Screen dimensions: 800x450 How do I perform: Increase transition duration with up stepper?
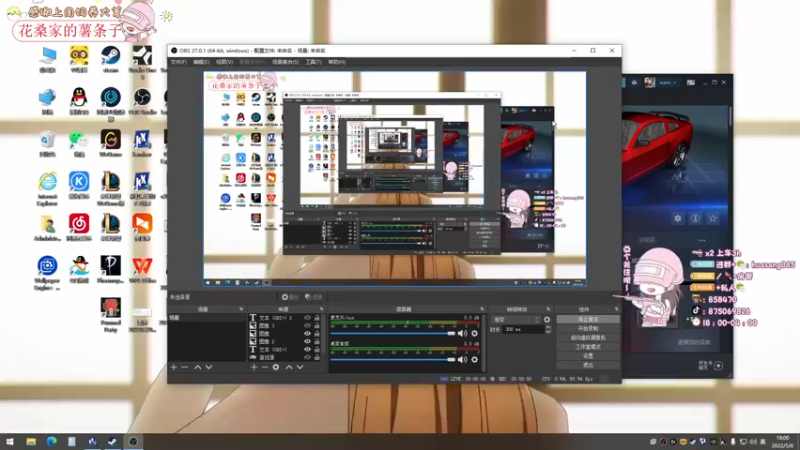[x=548, y=328]
